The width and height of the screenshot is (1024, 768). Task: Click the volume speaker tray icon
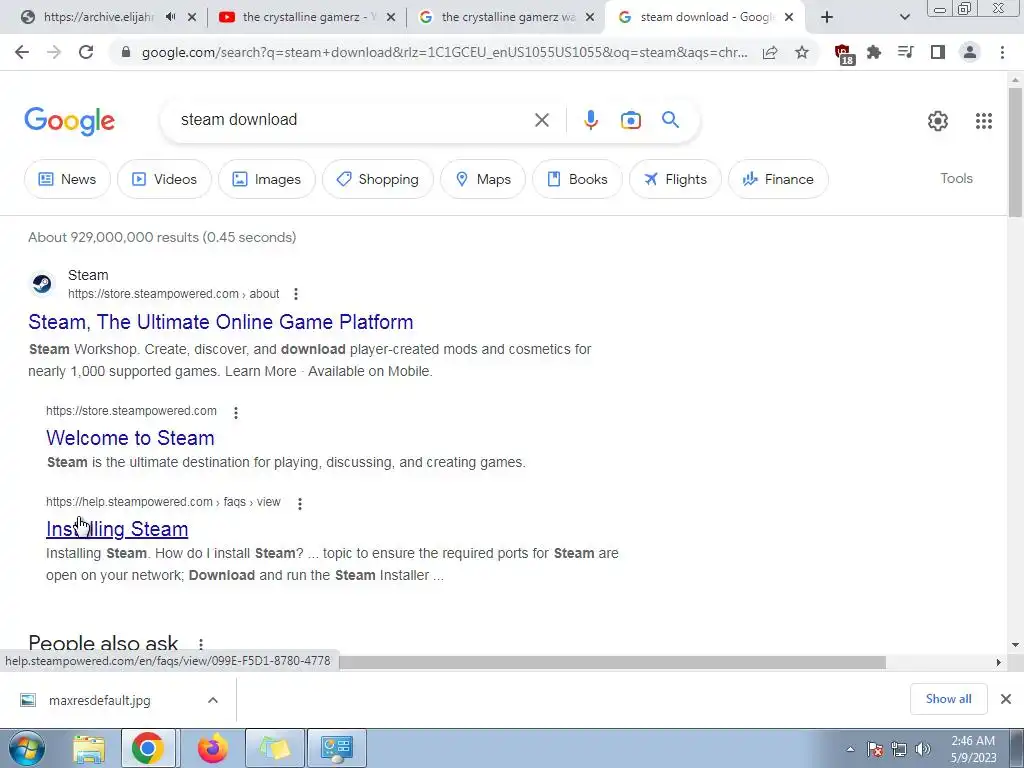click(x=923, y=749)
